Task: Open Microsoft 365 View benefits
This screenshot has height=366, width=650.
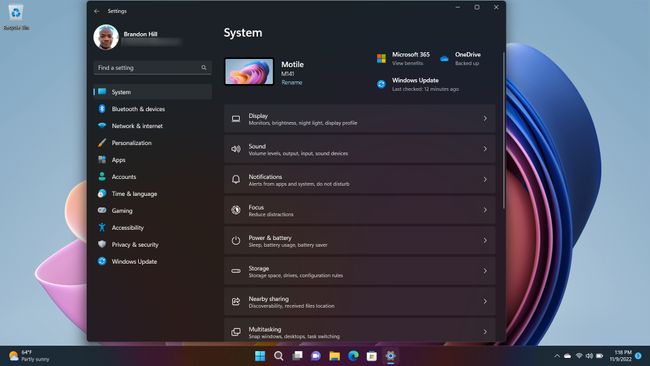Action: click(403, 58)
